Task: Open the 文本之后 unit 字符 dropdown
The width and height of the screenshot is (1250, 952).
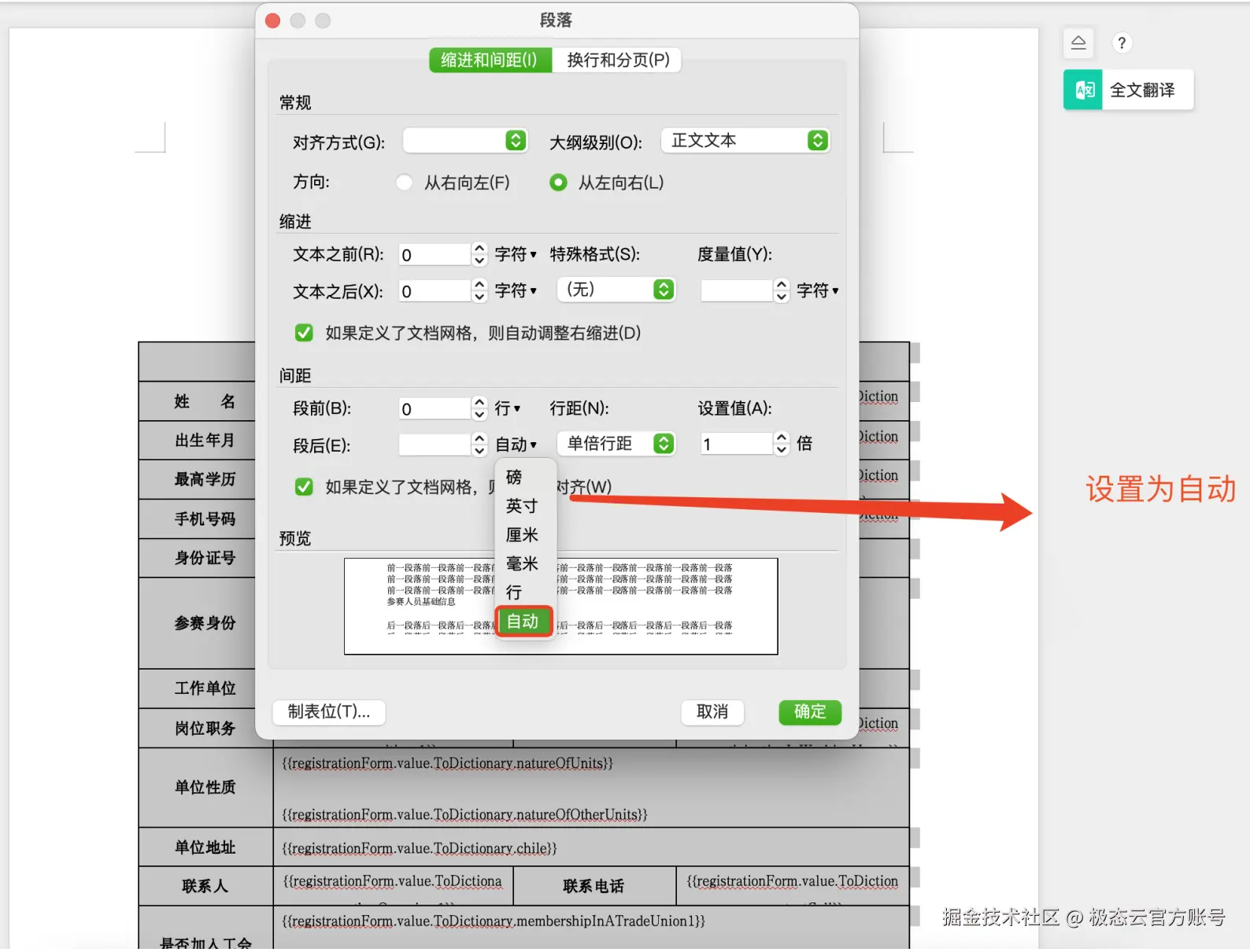Action: [x=516, y=291]
